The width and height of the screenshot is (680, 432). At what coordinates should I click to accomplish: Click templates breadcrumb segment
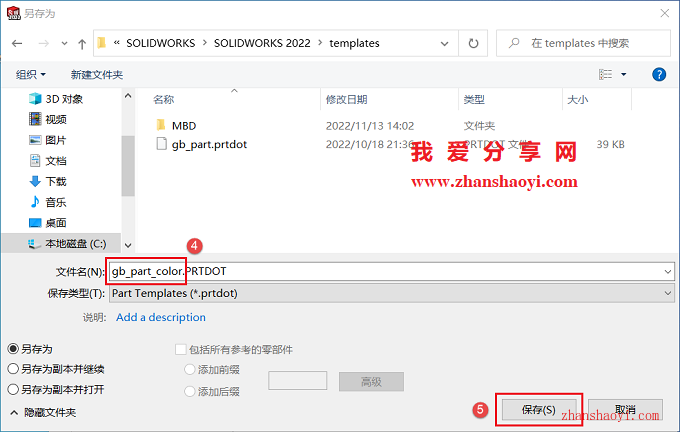tap(354, 43)
